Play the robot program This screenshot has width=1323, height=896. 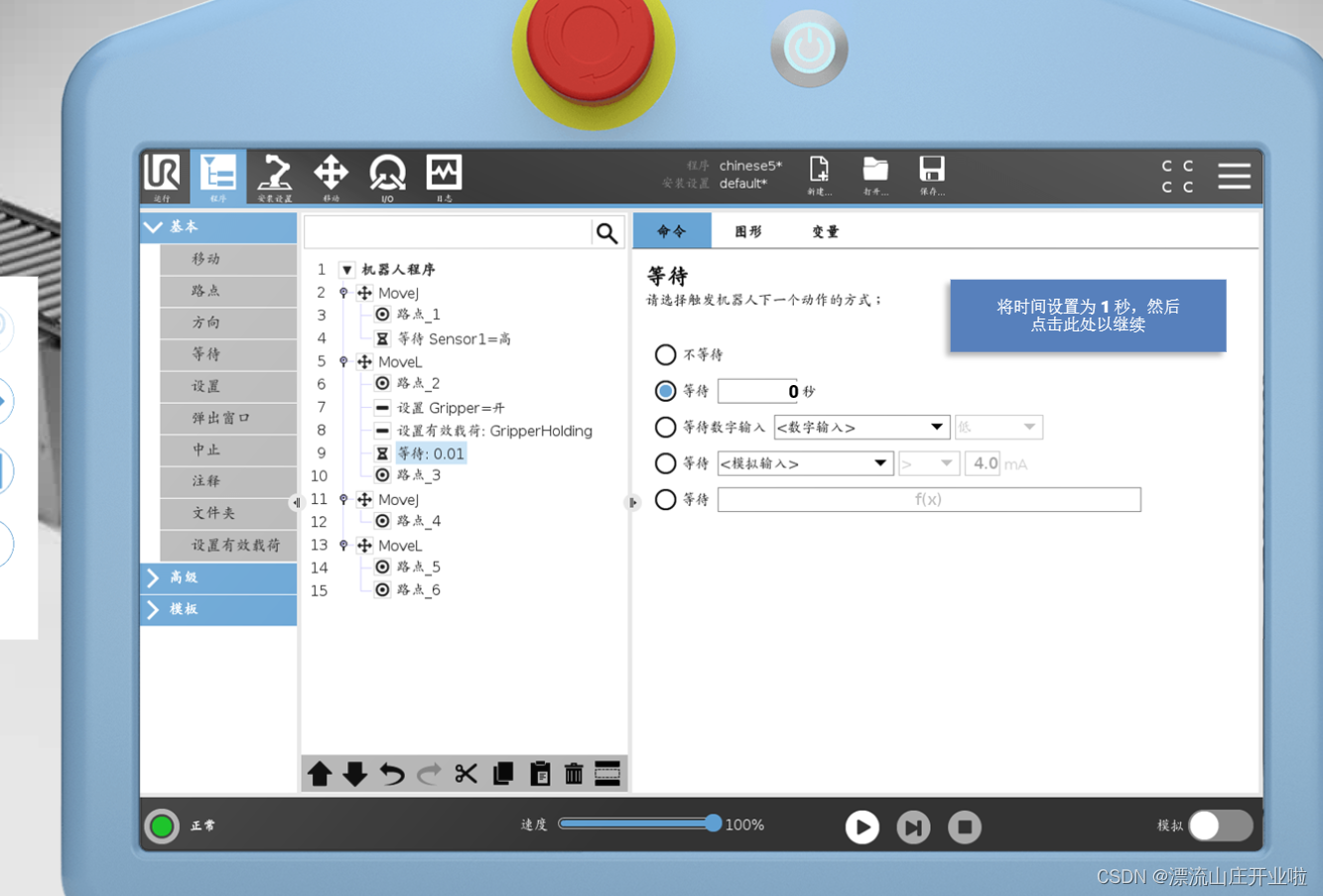point(861,827)
